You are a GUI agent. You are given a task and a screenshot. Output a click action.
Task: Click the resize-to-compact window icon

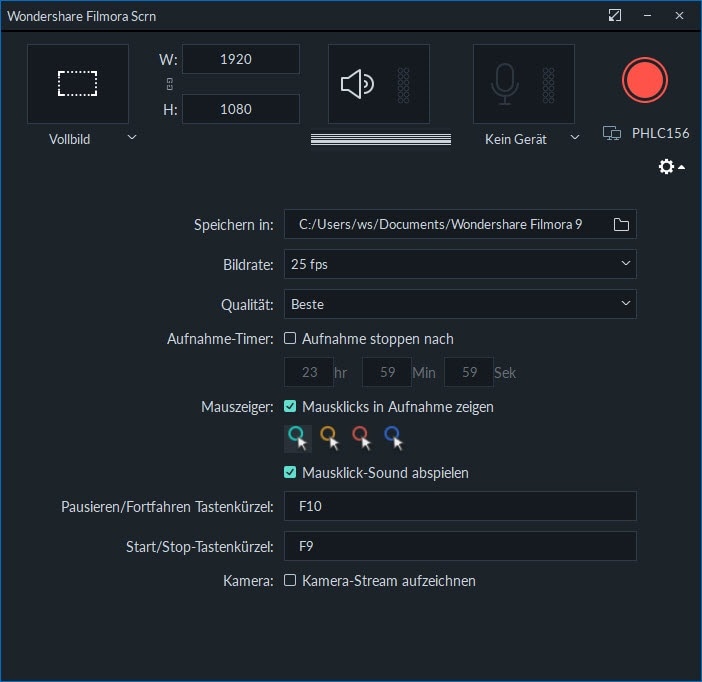click(615, 15)
